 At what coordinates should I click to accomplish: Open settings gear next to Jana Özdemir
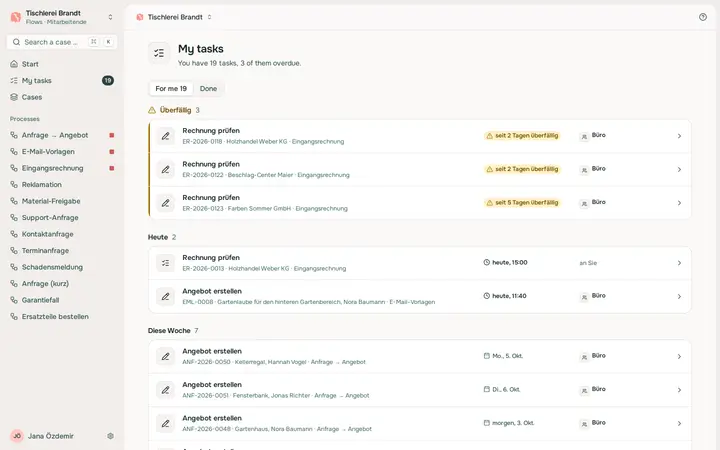click(x=110, y=436)
